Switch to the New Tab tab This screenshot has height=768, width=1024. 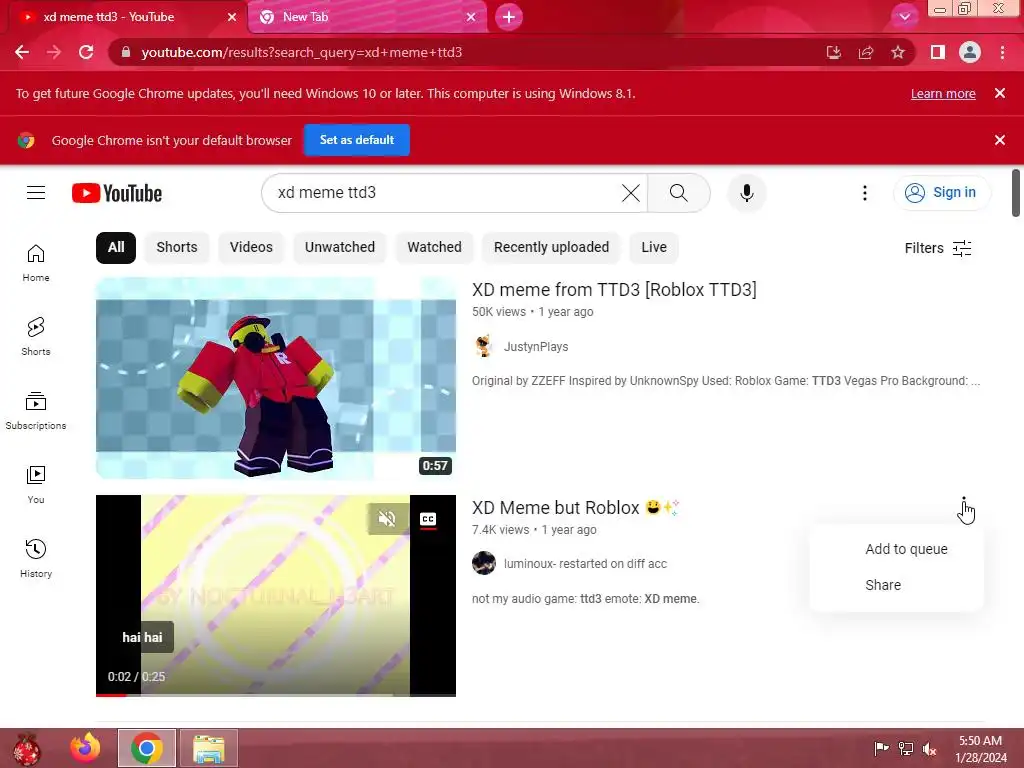[x=368, y=17]
